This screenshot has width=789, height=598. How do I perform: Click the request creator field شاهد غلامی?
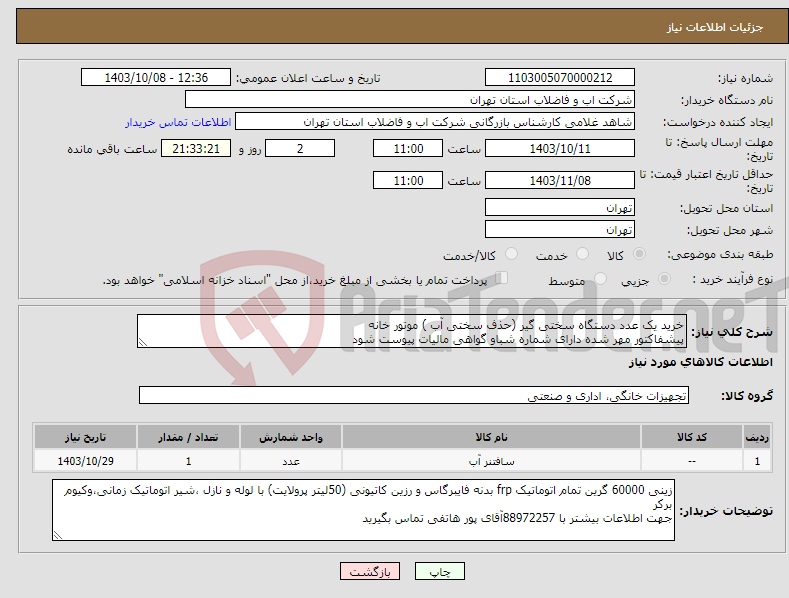[x=435, y=122]
